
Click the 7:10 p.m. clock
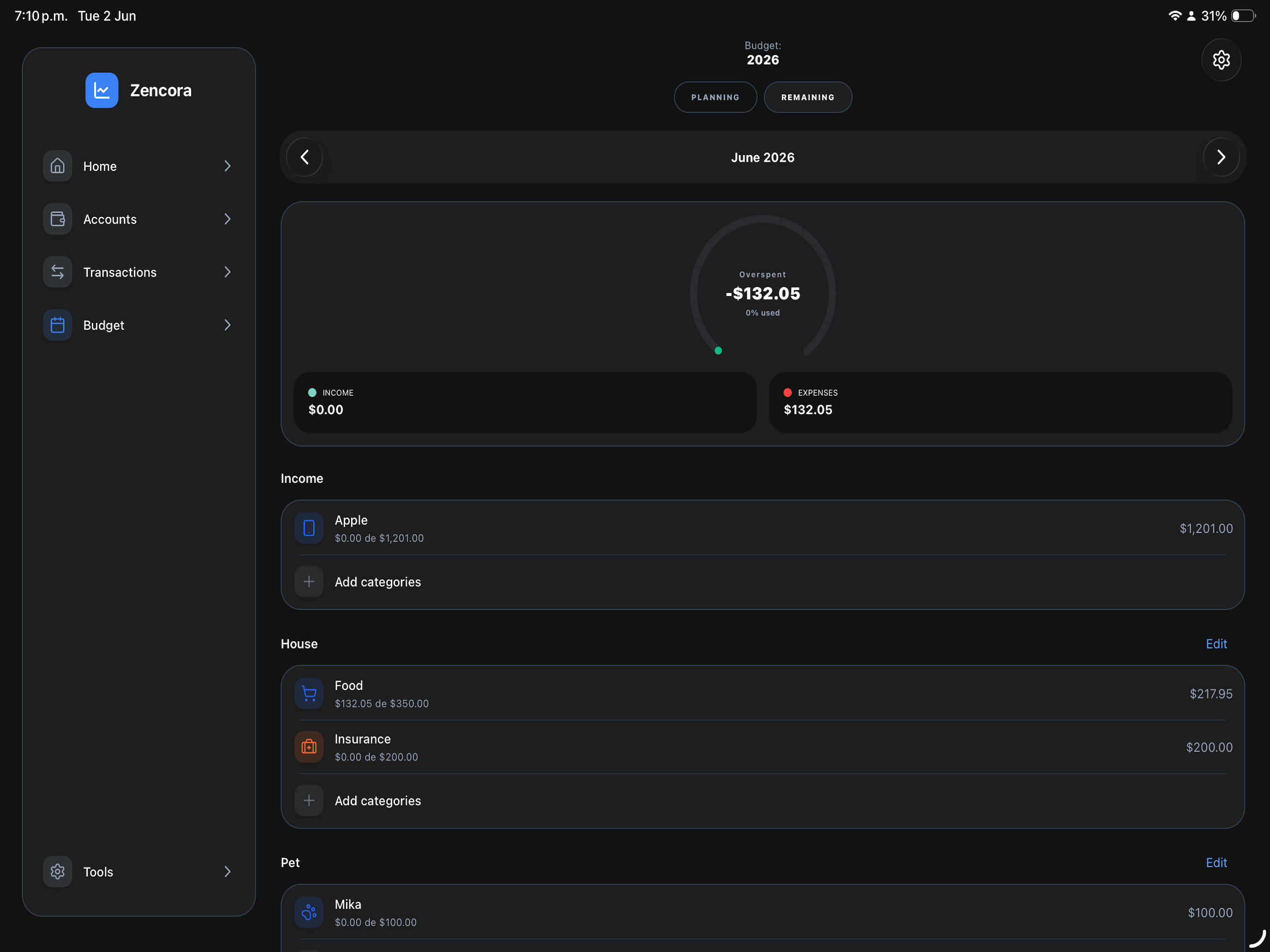(x=41, y=16)
